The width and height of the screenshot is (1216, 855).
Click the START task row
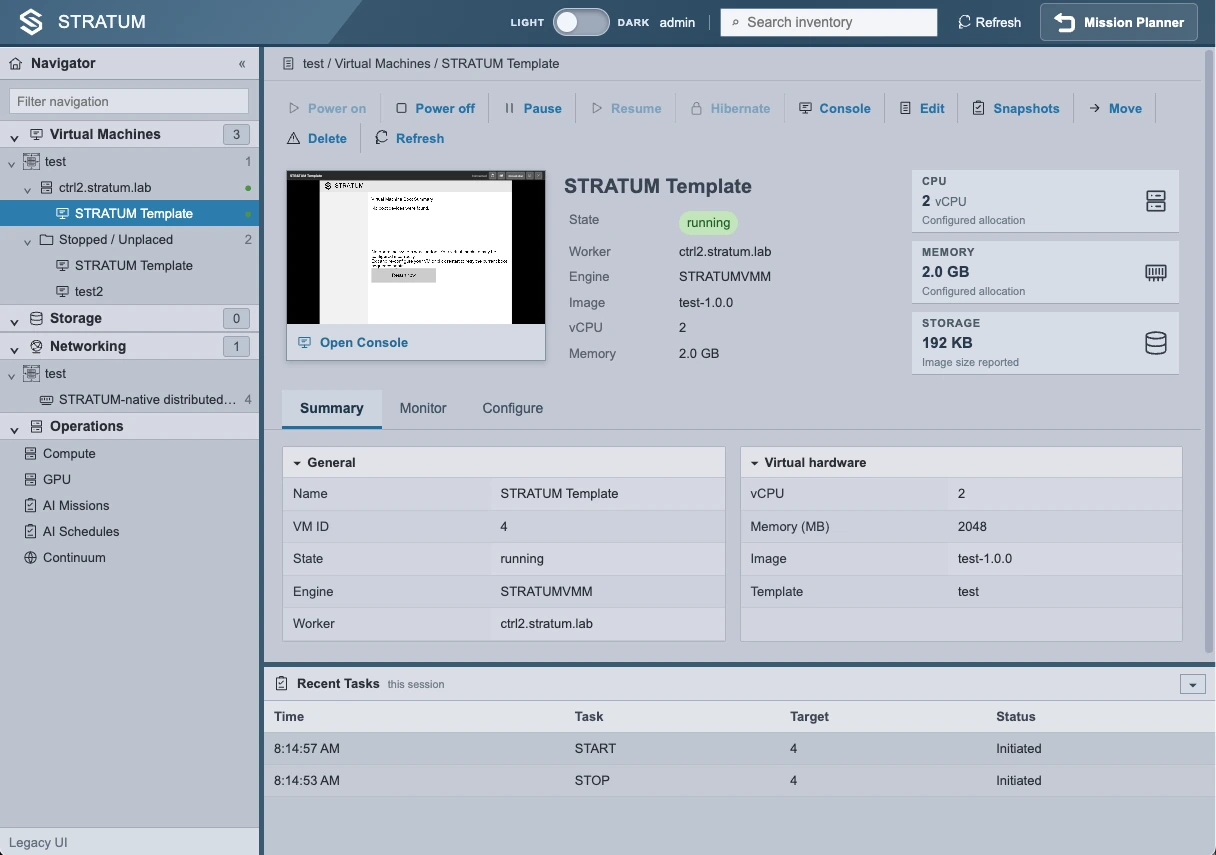click(x=740, y=748)
